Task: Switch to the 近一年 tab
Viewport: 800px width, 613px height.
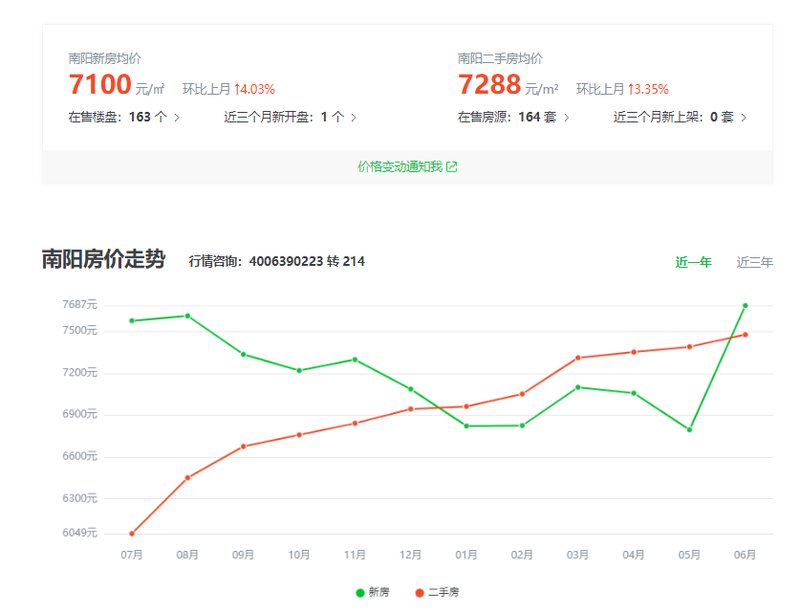Action: pos(693,262)
